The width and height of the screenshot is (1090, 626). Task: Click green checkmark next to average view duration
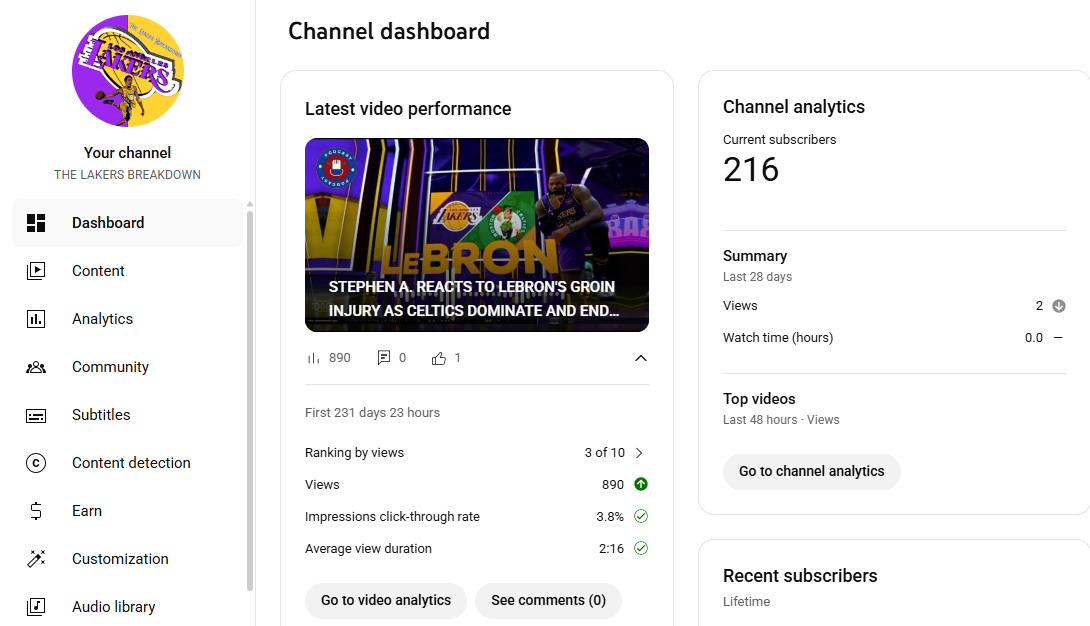pyautogui.click(x=641, y=548)
